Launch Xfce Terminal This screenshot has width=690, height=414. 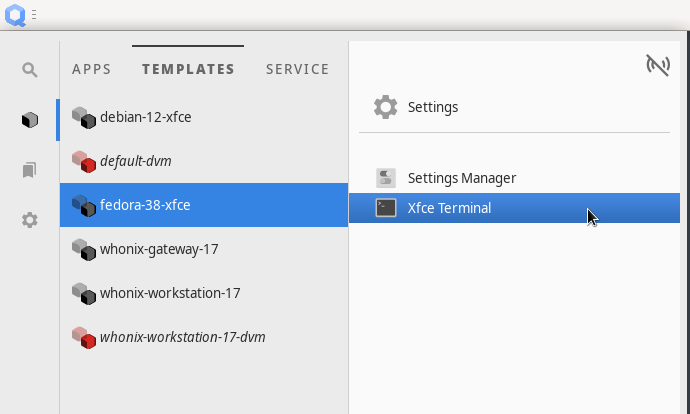click(x=449, y=208)
